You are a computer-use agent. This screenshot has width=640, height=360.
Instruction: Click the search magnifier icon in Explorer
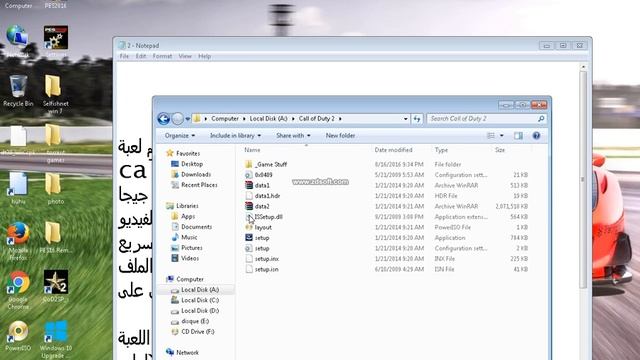click(541, 119)
